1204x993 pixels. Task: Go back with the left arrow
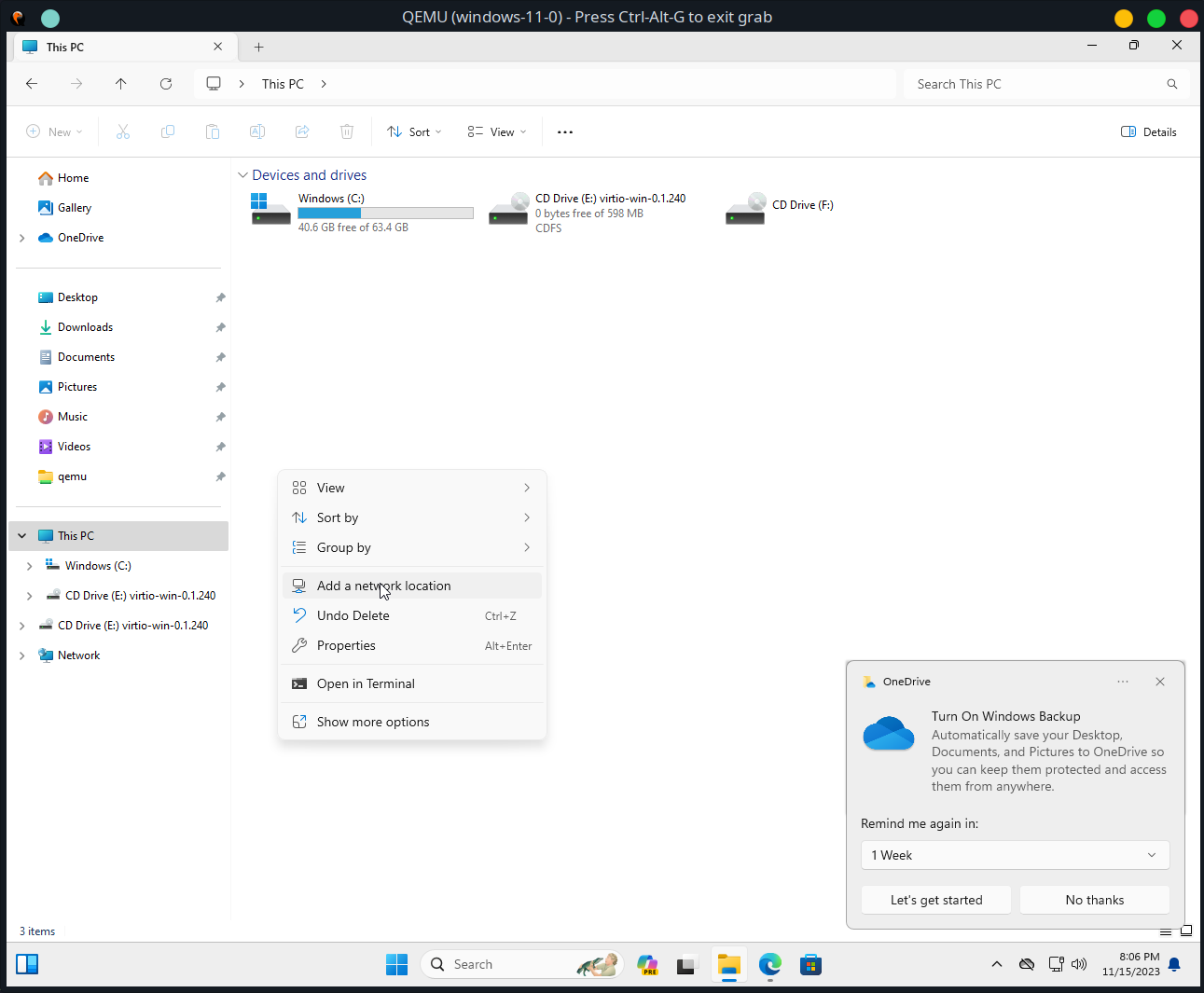(32, 84)
